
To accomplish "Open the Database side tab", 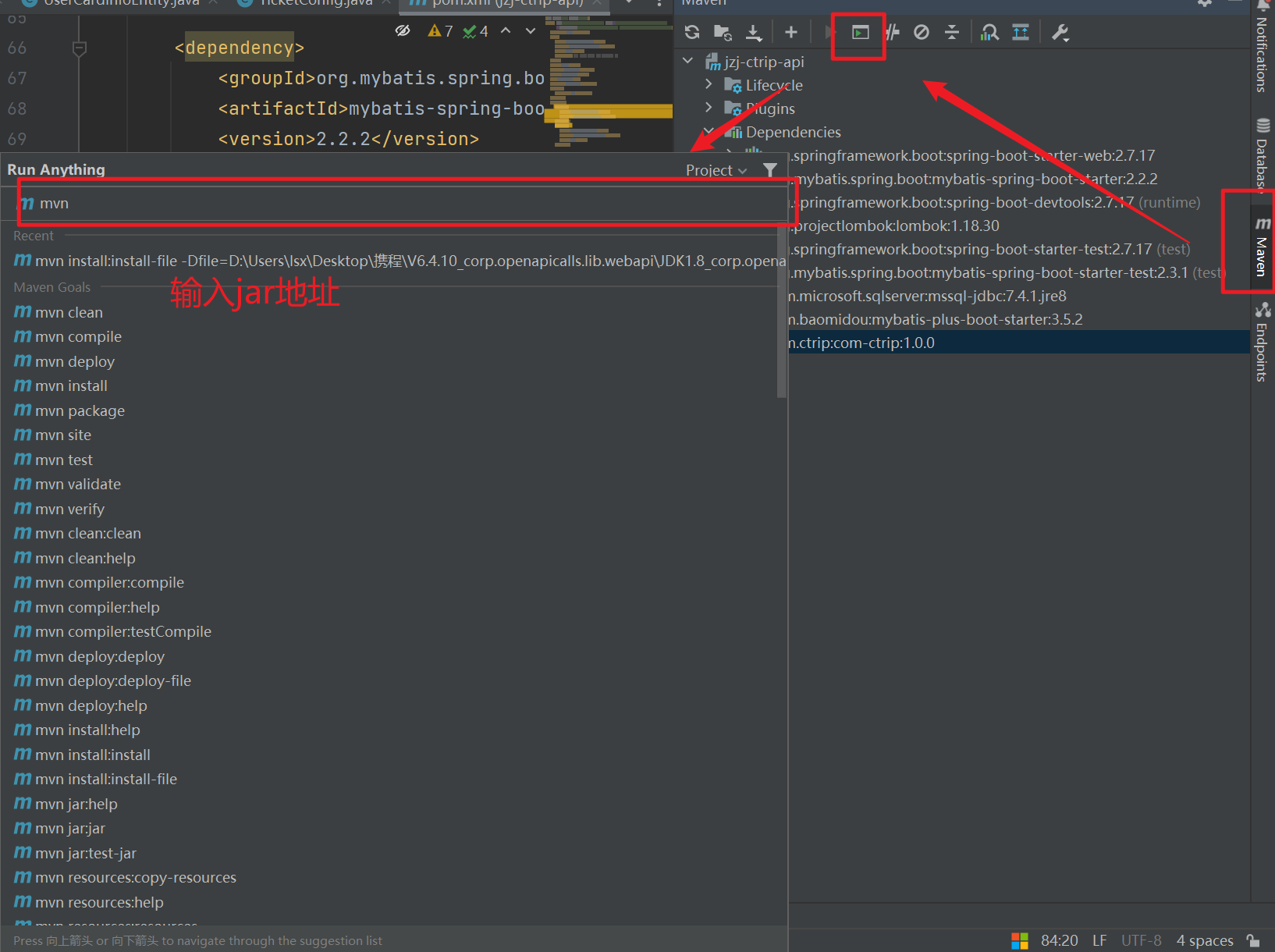I will [1262, 155].
